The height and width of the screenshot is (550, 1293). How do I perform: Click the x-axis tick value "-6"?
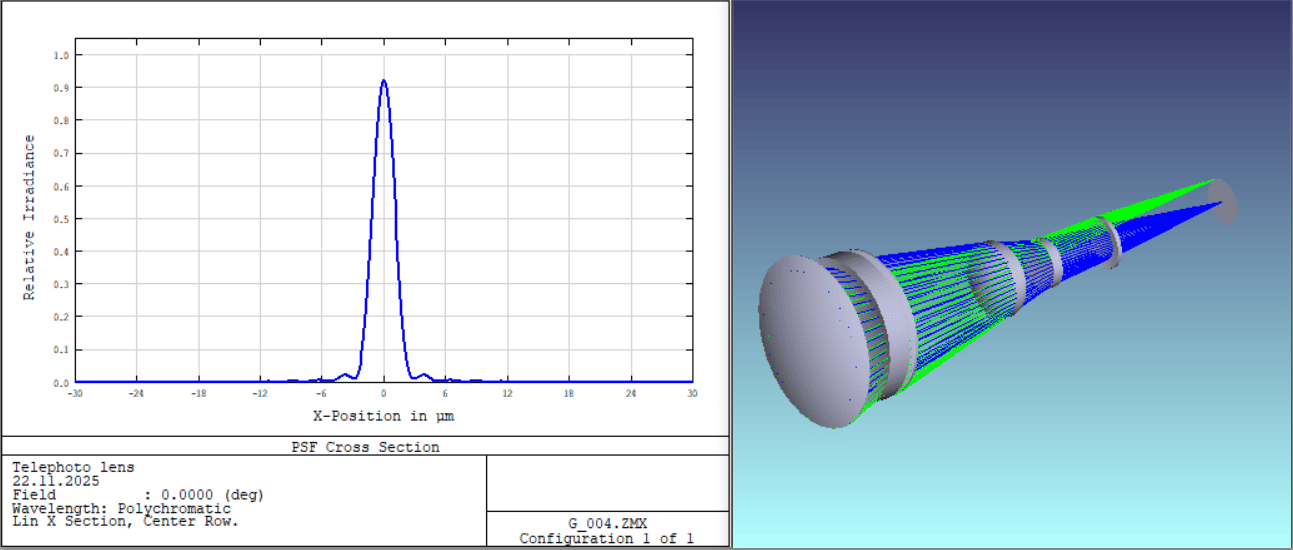[322, 393]
